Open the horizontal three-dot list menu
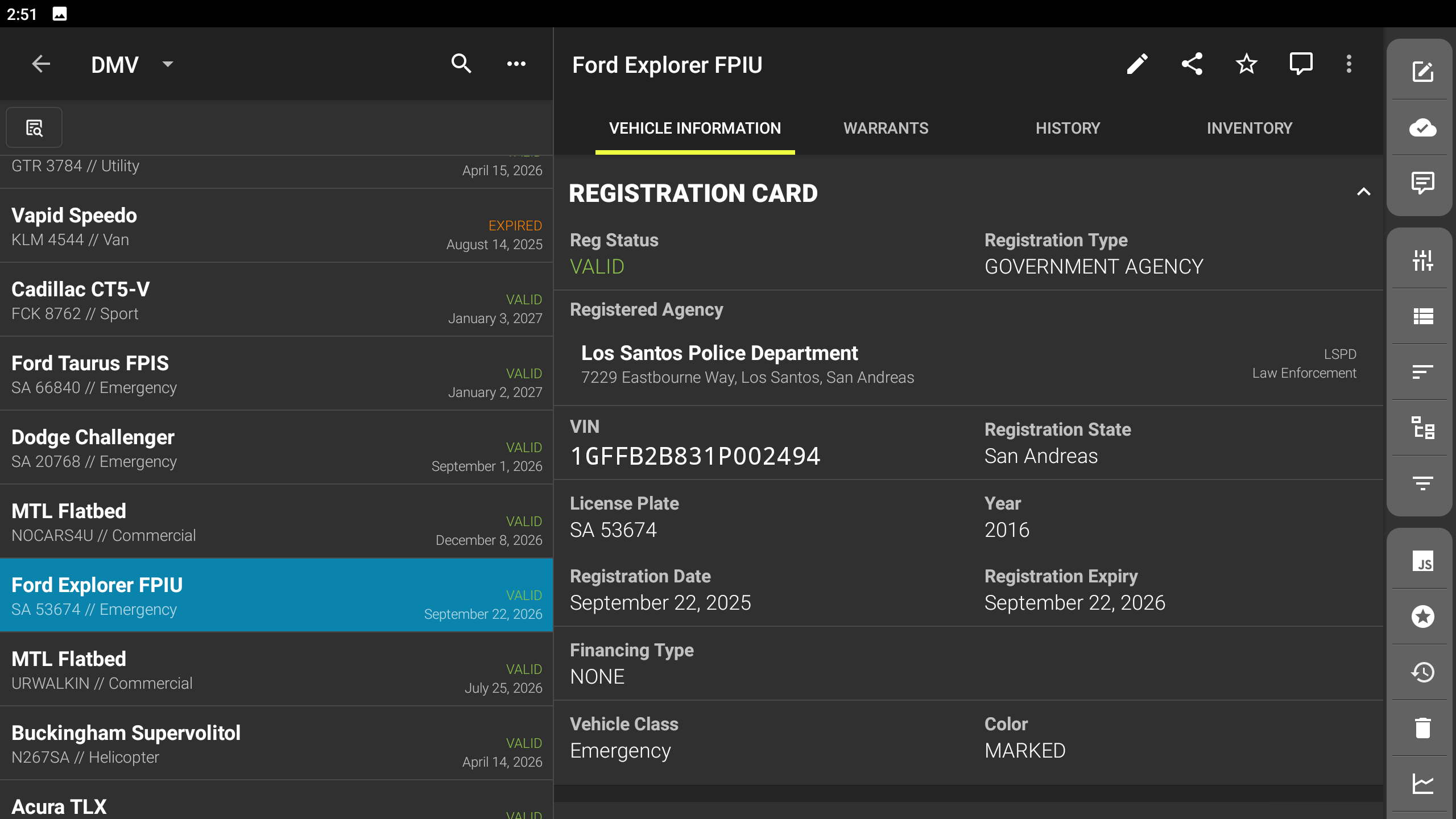Image resolution: width=1456 pixels, height=819 pixels. [x=516, y=64]
